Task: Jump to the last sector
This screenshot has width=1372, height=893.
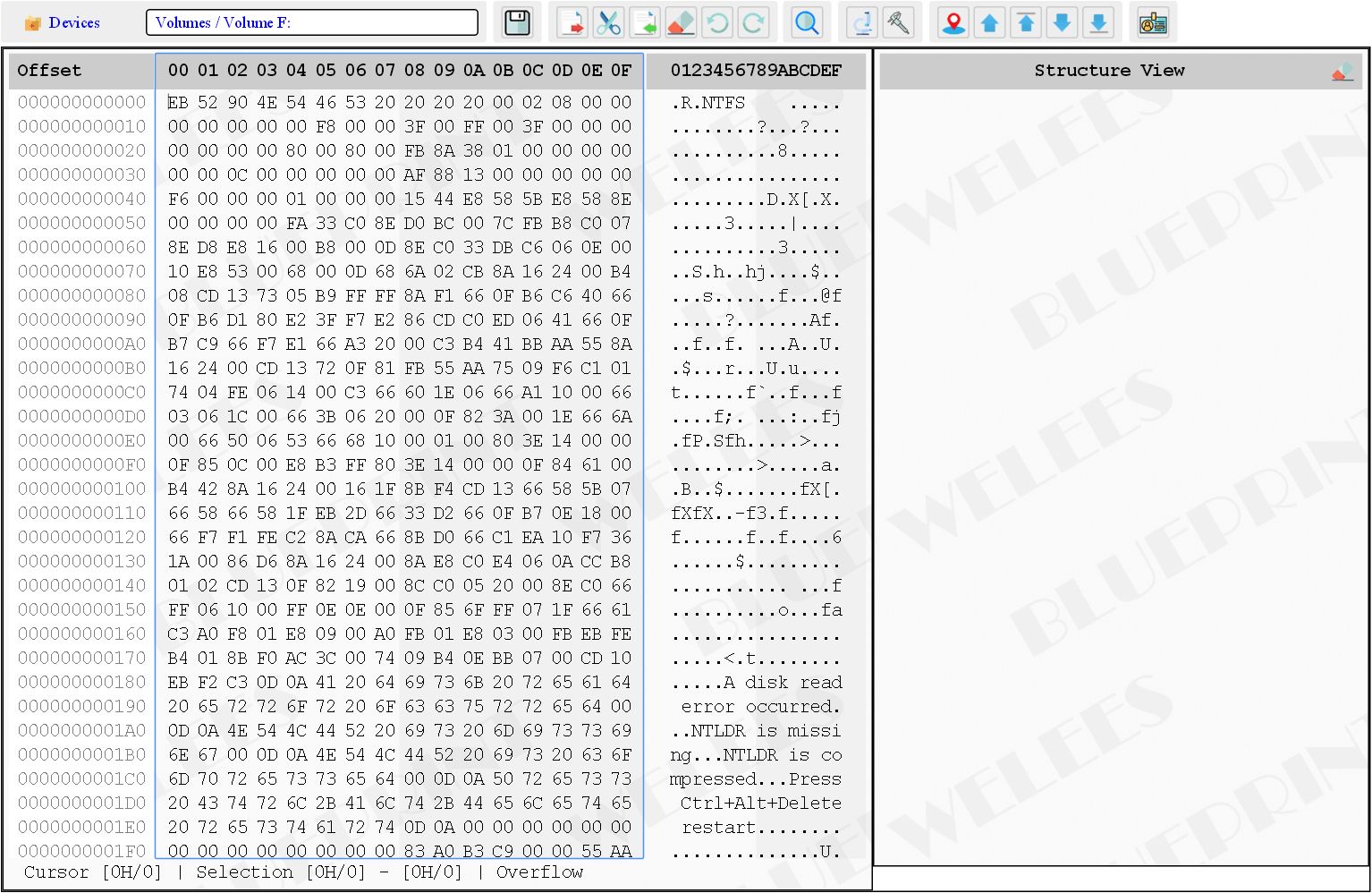Action: 1098,22
